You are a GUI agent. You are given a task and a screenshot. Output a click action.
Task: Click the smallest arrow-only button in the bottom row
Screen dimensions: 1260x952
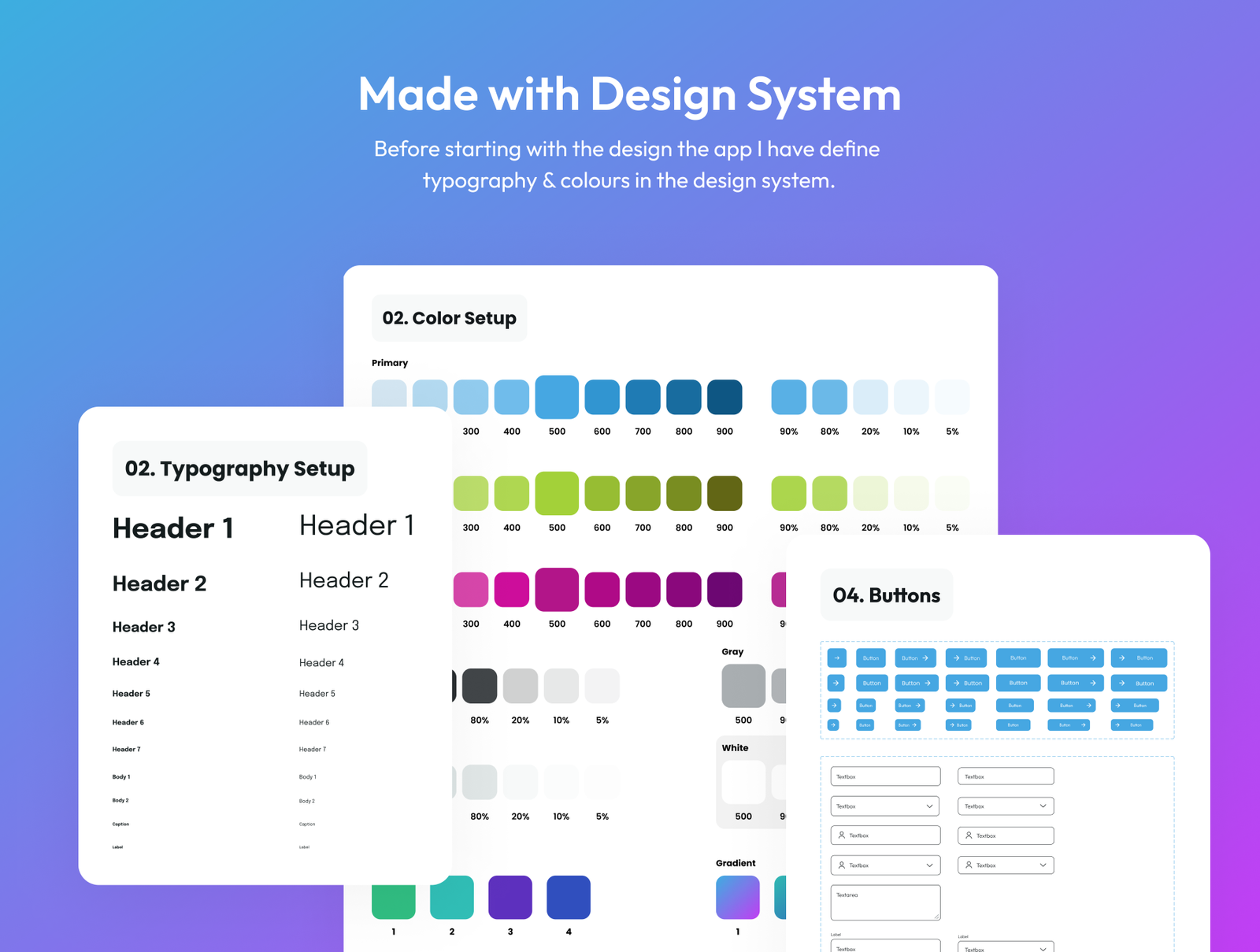pyautogui.click(x=833, y=724)
